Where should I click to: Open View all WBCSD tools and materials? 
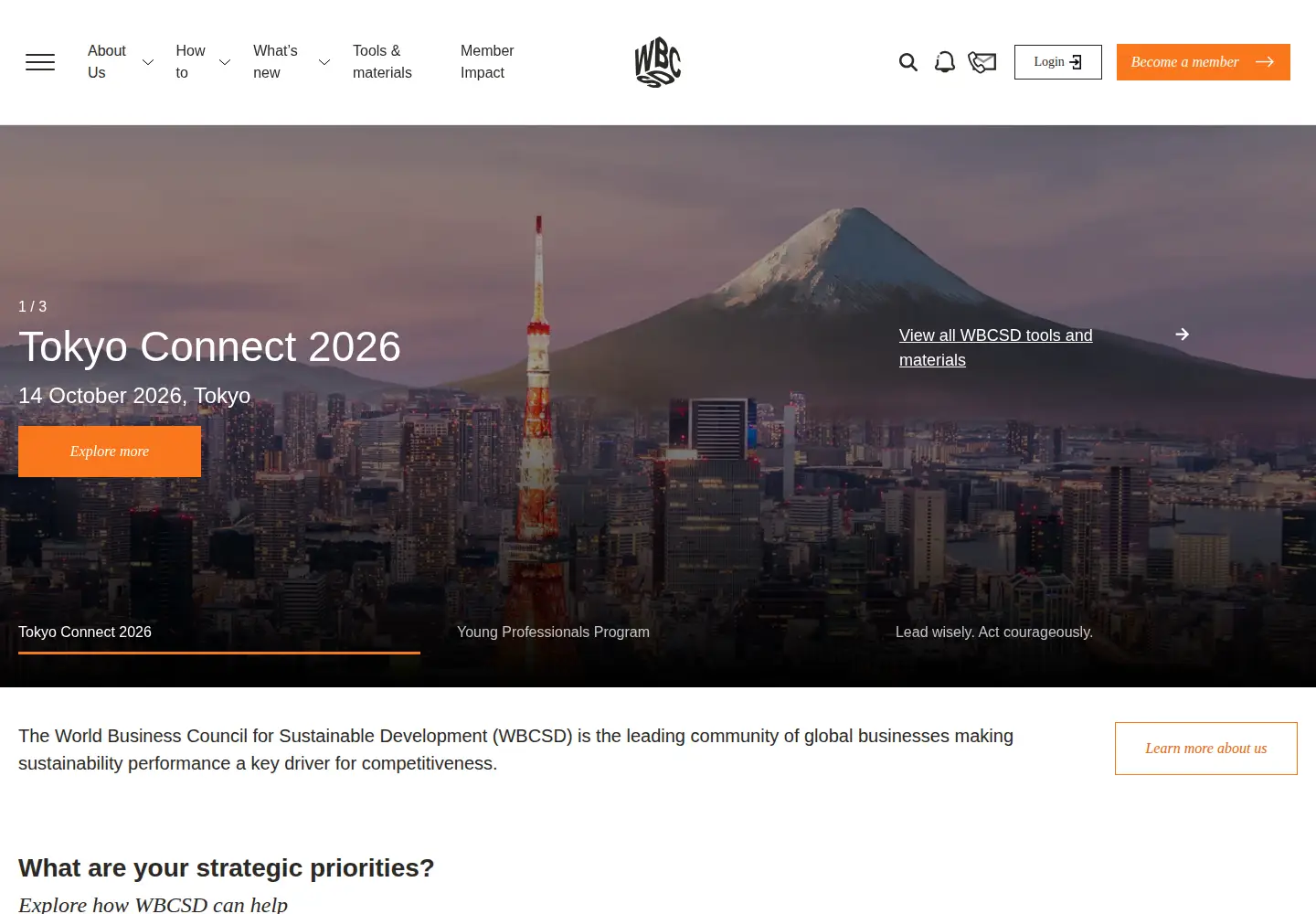point(996,347)
